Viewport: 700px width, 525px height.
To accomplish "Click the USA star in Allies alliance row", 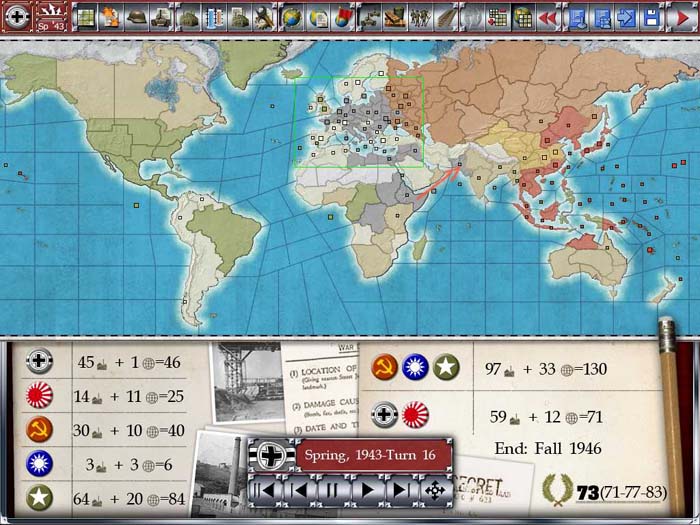I will (x=446, y=367).
